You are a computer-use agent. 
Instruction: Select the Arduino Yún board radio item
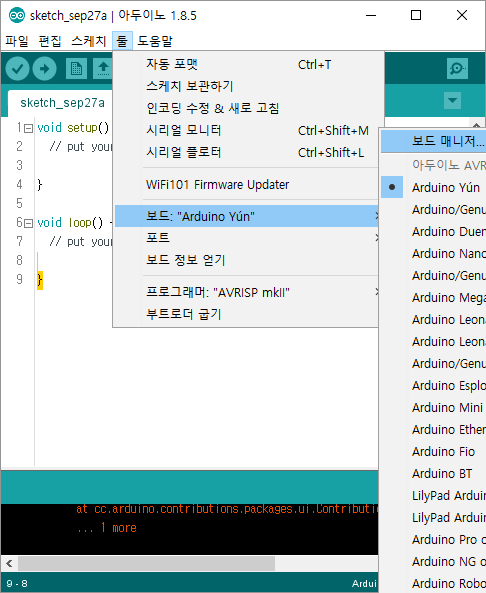(433, 187)
